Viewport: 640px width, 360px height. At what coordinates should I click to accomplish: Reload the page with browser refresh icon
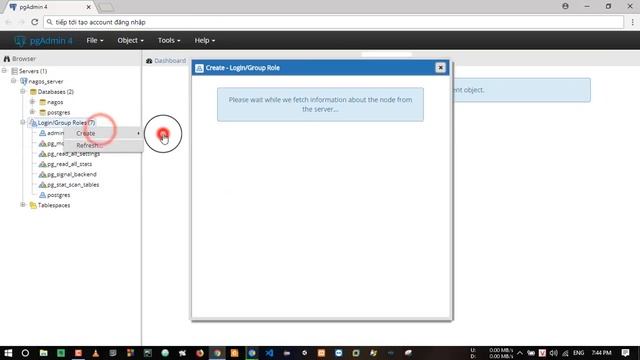coord(35,22)
